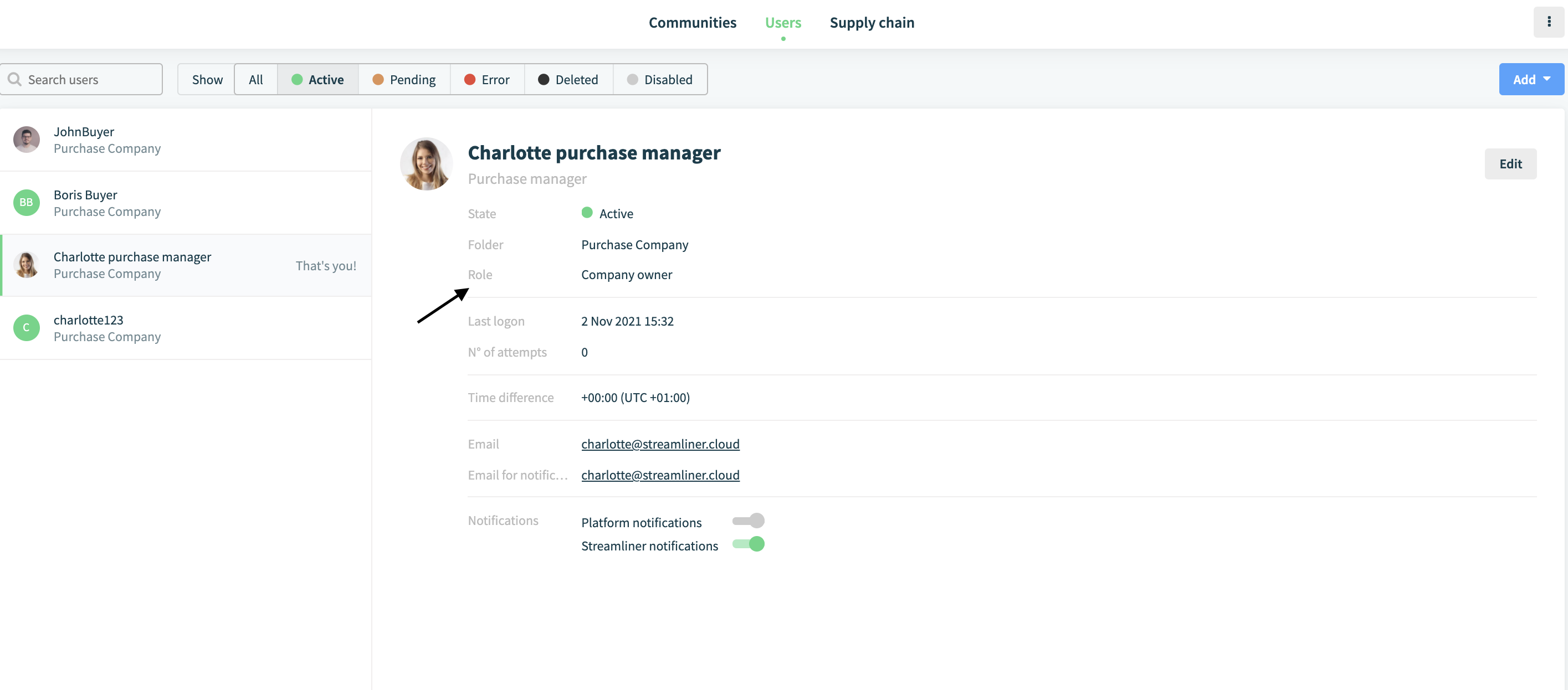Open the three-dot options menu
The image size is (1568, 690).
pyautogui.click(x=1549, y=22)
